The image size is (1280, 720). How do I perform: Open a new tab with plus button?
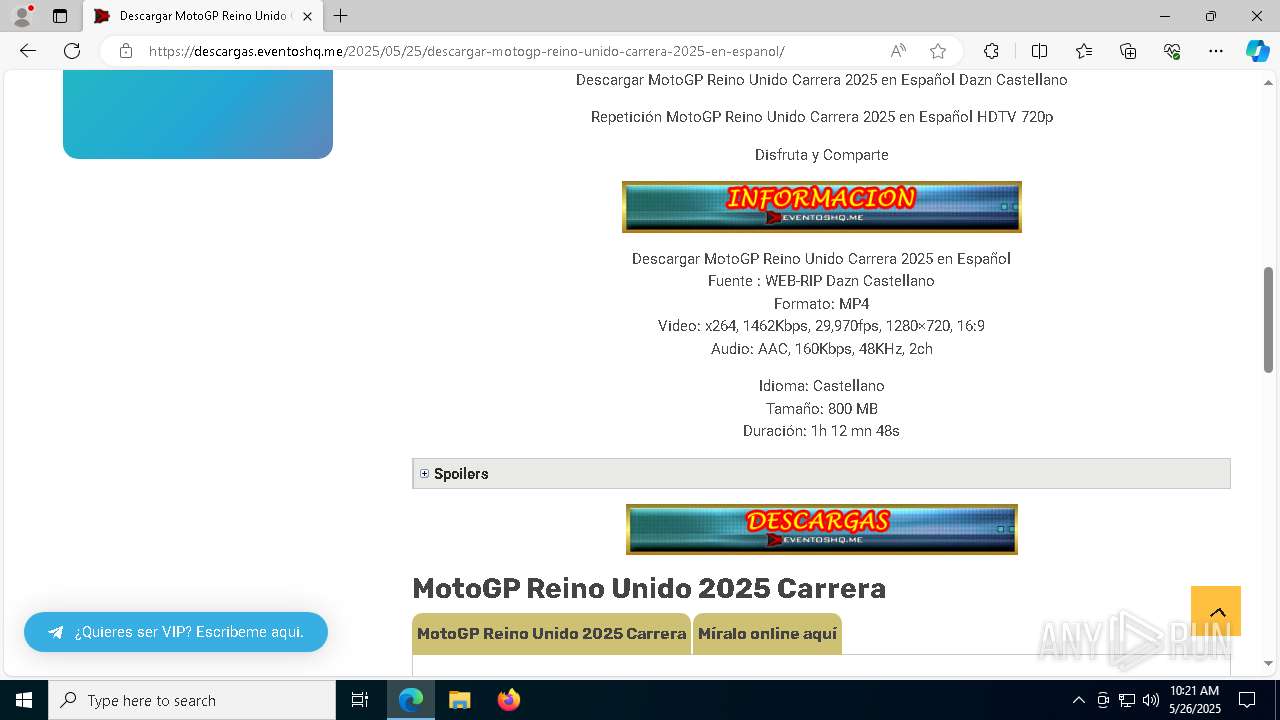(x=340, y=16)
